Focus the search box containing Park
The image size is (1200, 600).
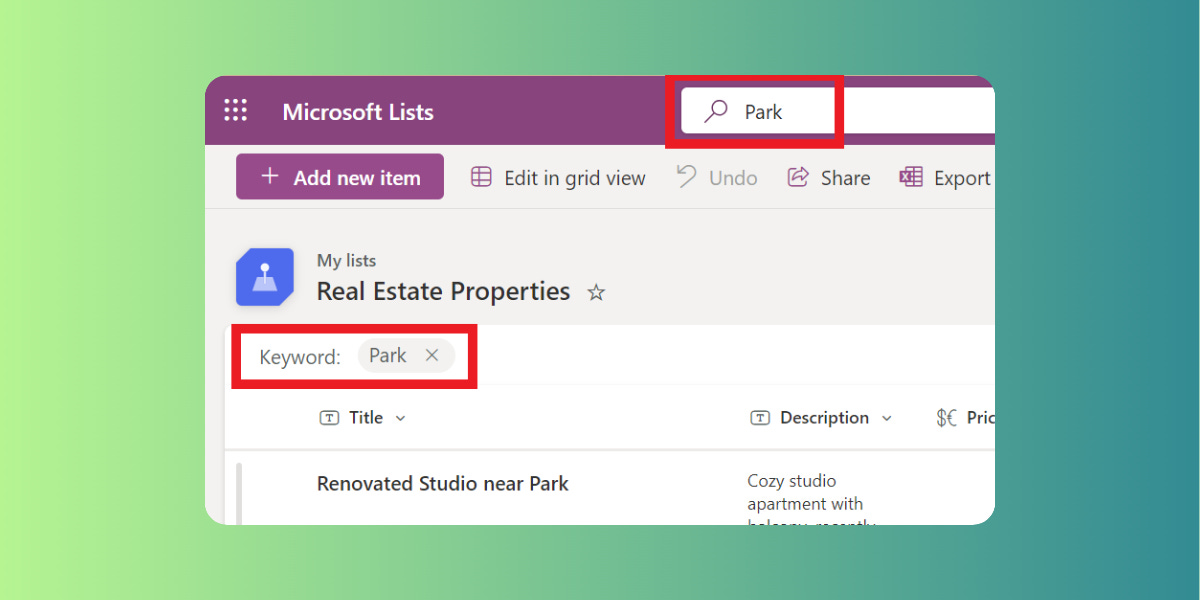point(838,111)
